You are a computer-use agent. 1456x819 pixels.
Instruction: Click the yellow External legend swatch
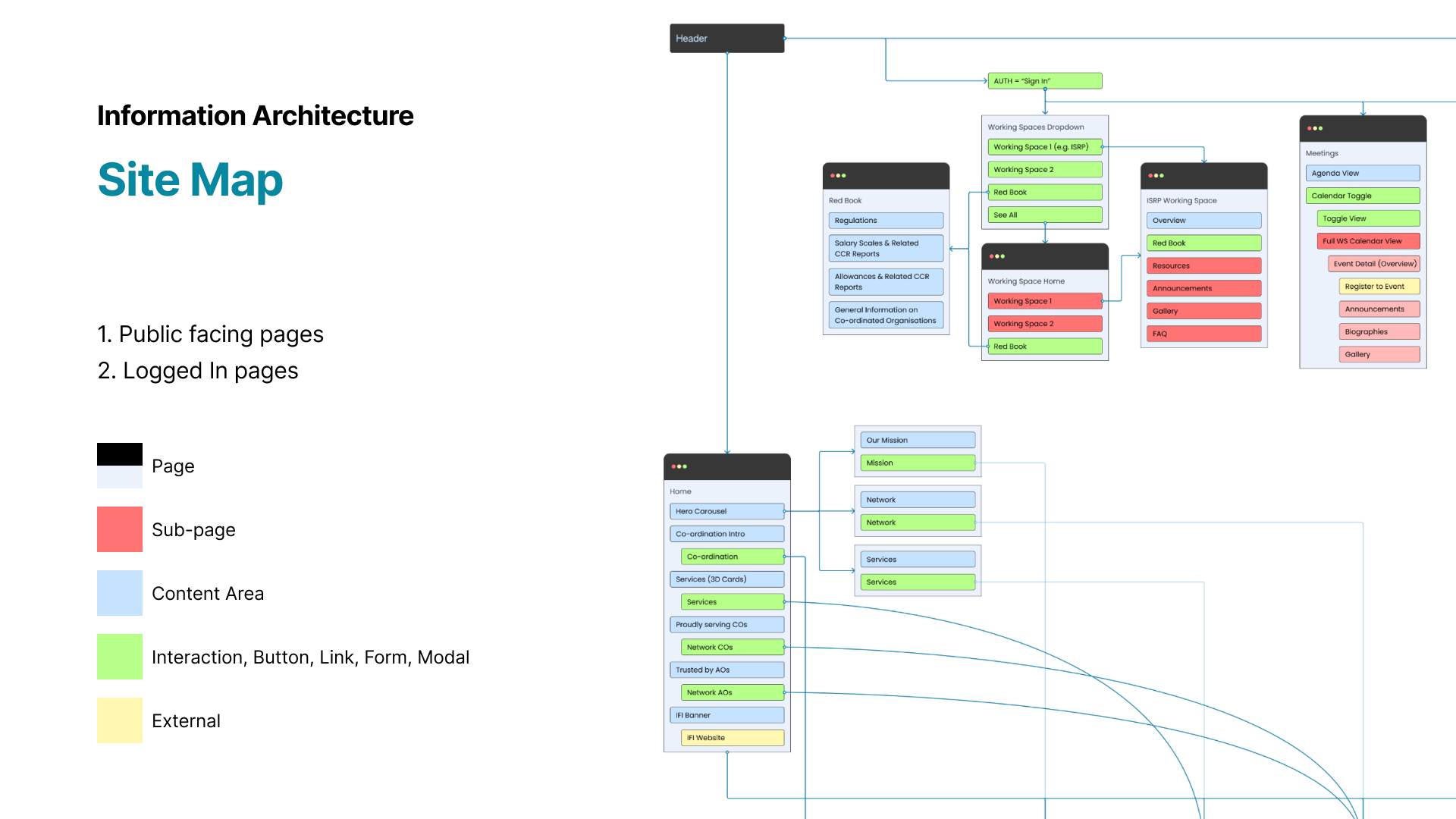coord(119,720)
